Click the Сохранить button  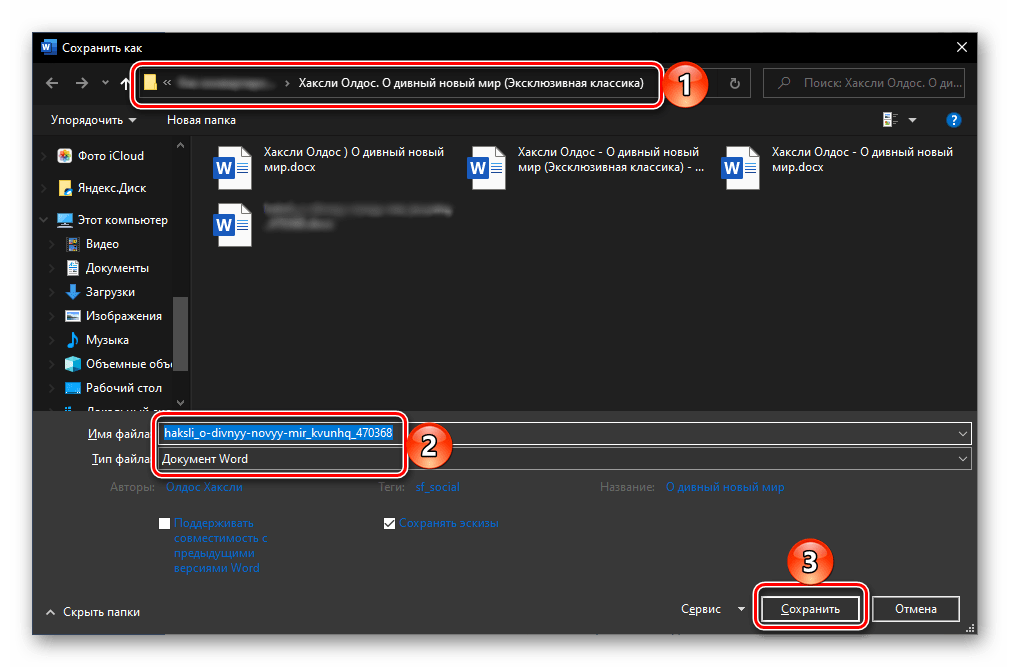point(810,609)
